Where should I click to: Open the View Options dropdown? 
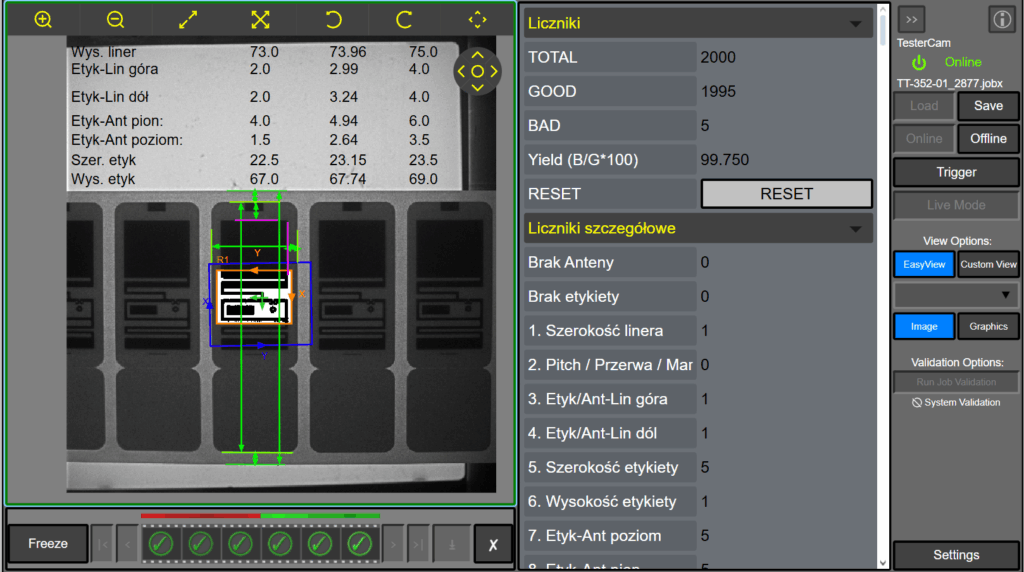coord(955,295)
